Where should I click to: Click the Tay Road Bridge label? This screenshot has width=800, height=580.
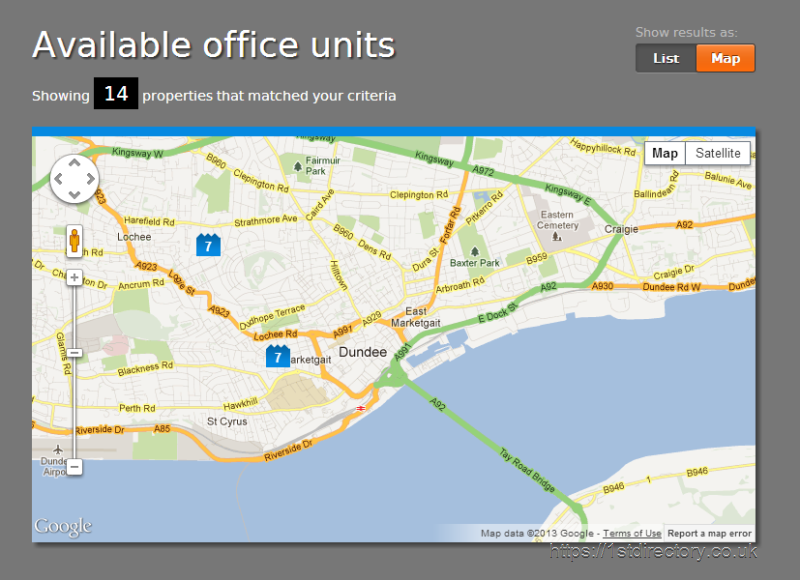click(527, 470)
